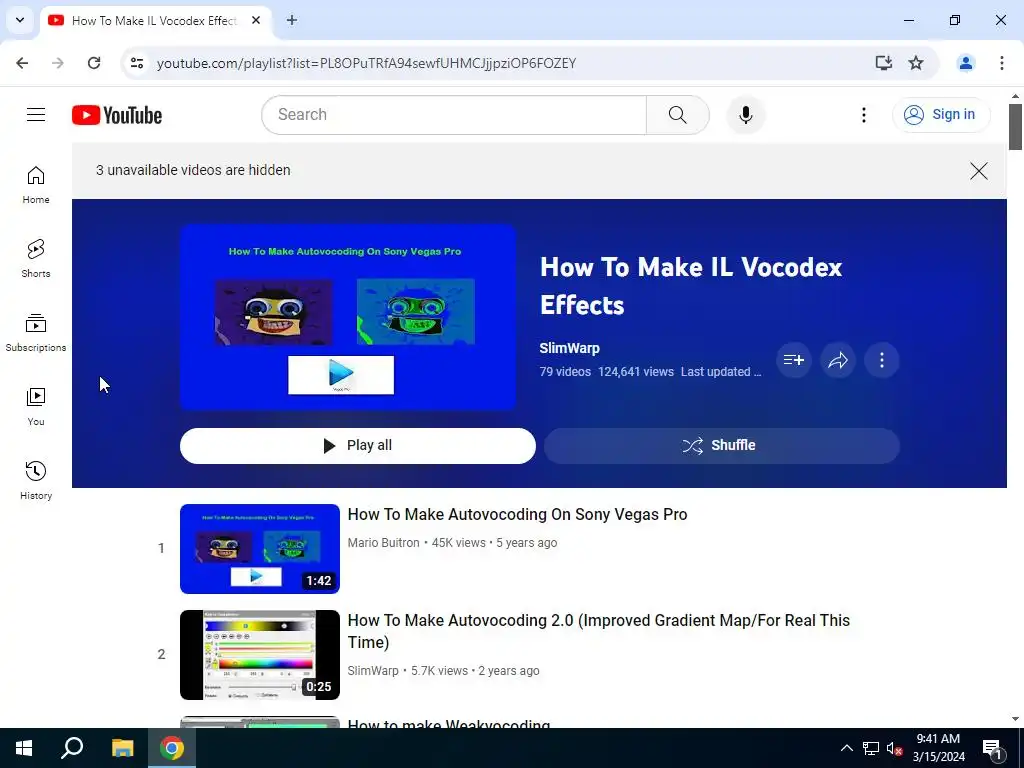Image resolution: width=1024 pixels, height=768 pixels.
Task: Dismiss the unavailable videos notice
Action: (978, 171)
